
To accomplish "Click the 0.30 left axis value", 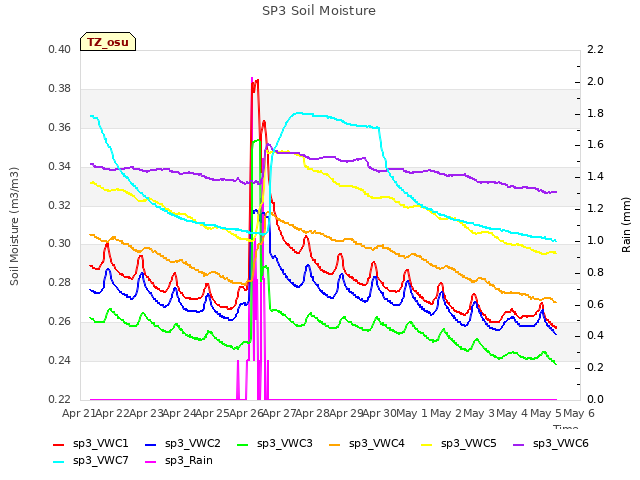I will 60,244.
